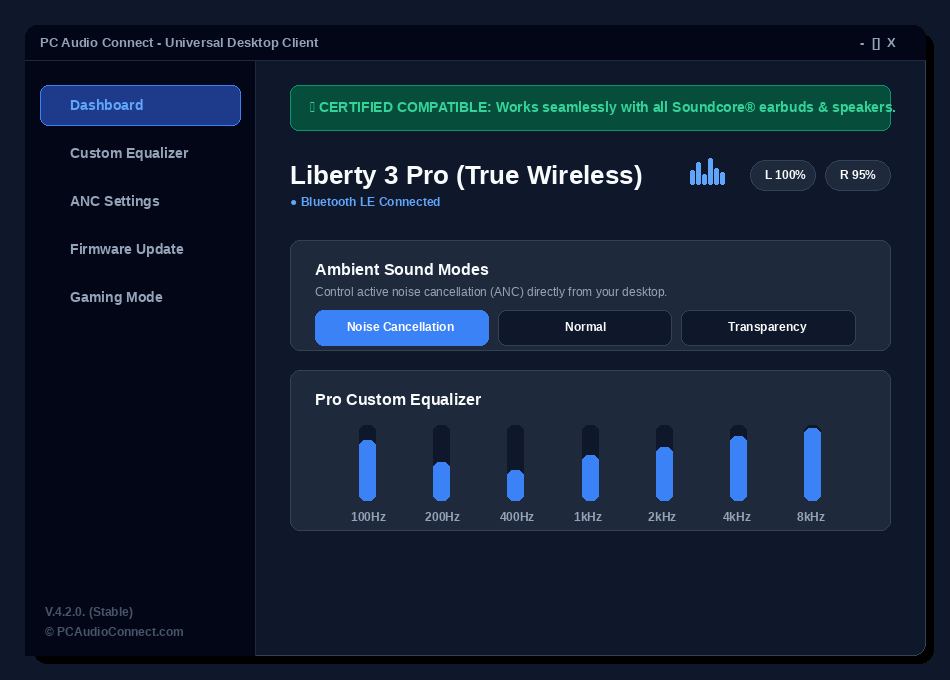Click the Bluetooth LE Connected status

coord(365,202)
